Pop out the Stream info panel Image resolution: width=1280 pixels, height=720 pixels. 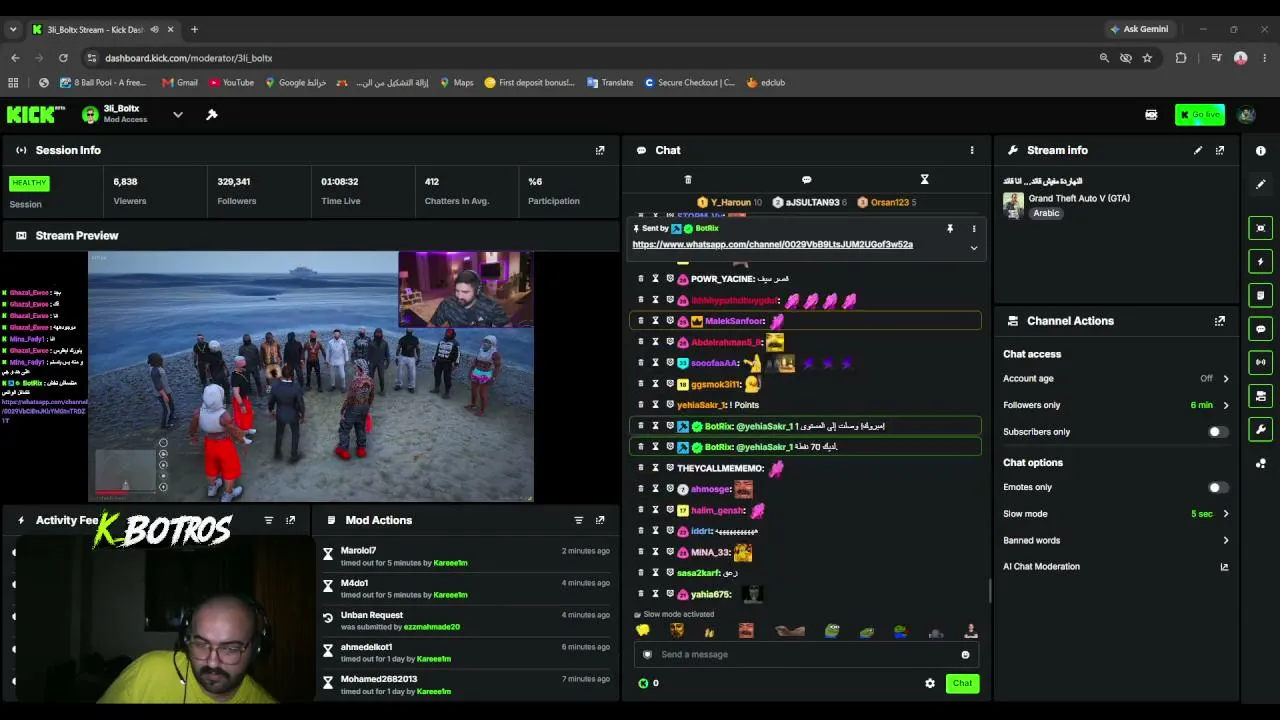[1220, 150]
